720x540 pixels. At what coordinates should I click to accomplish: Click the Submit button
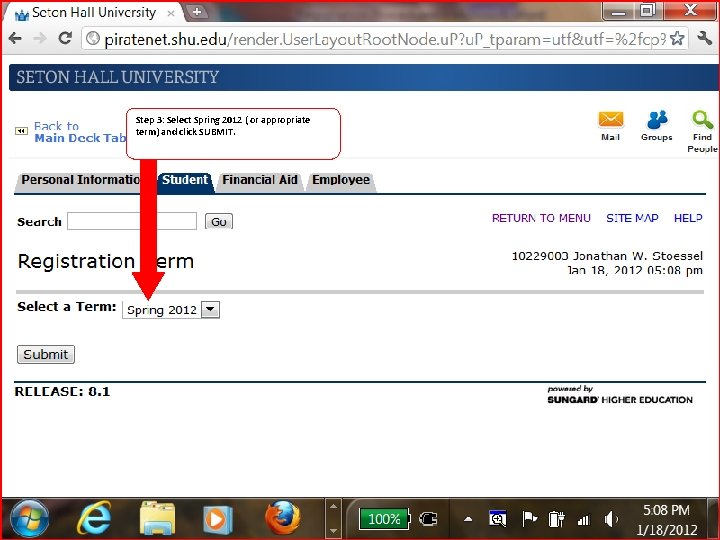[46, 354]
